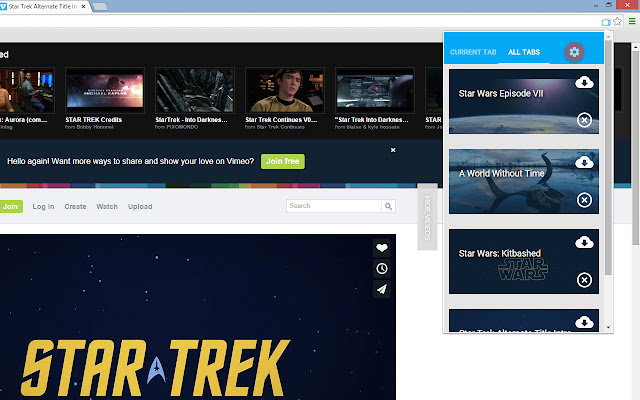Bookmark this page with the star icon
This screenshot has height=400, width=640.
pos(618,21)
